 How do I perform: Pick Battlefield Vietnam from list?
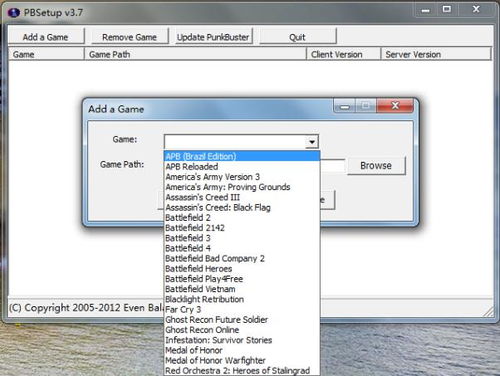click(242, 289)
